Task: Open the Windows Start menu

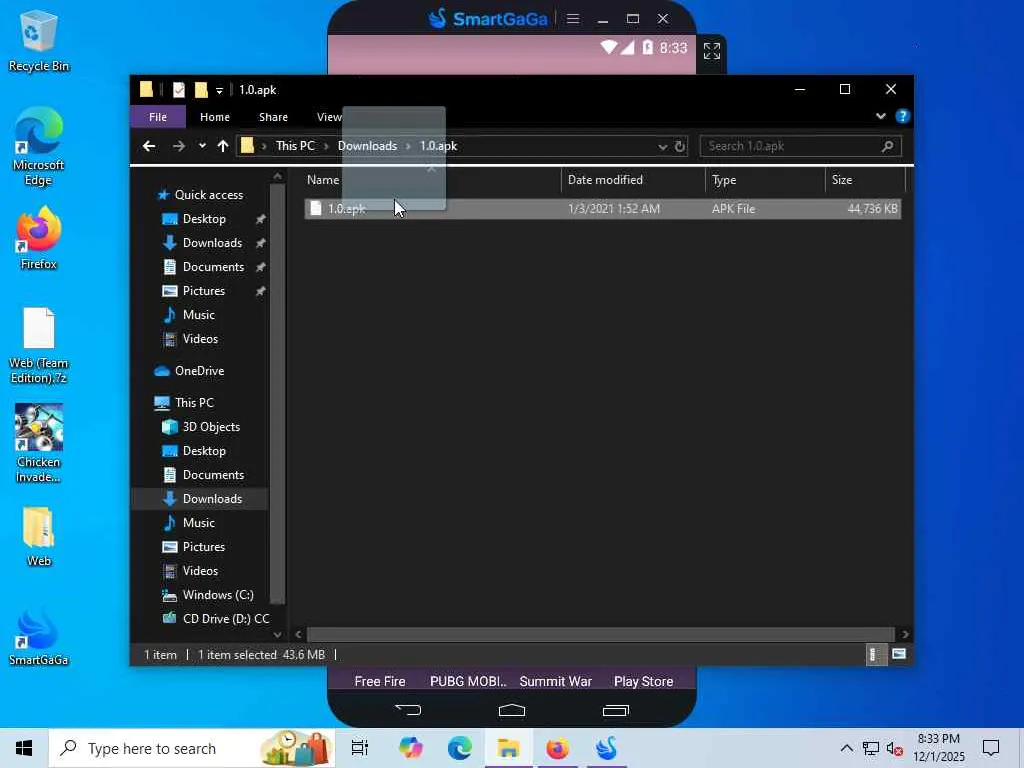Action: [x=24, y=748]
